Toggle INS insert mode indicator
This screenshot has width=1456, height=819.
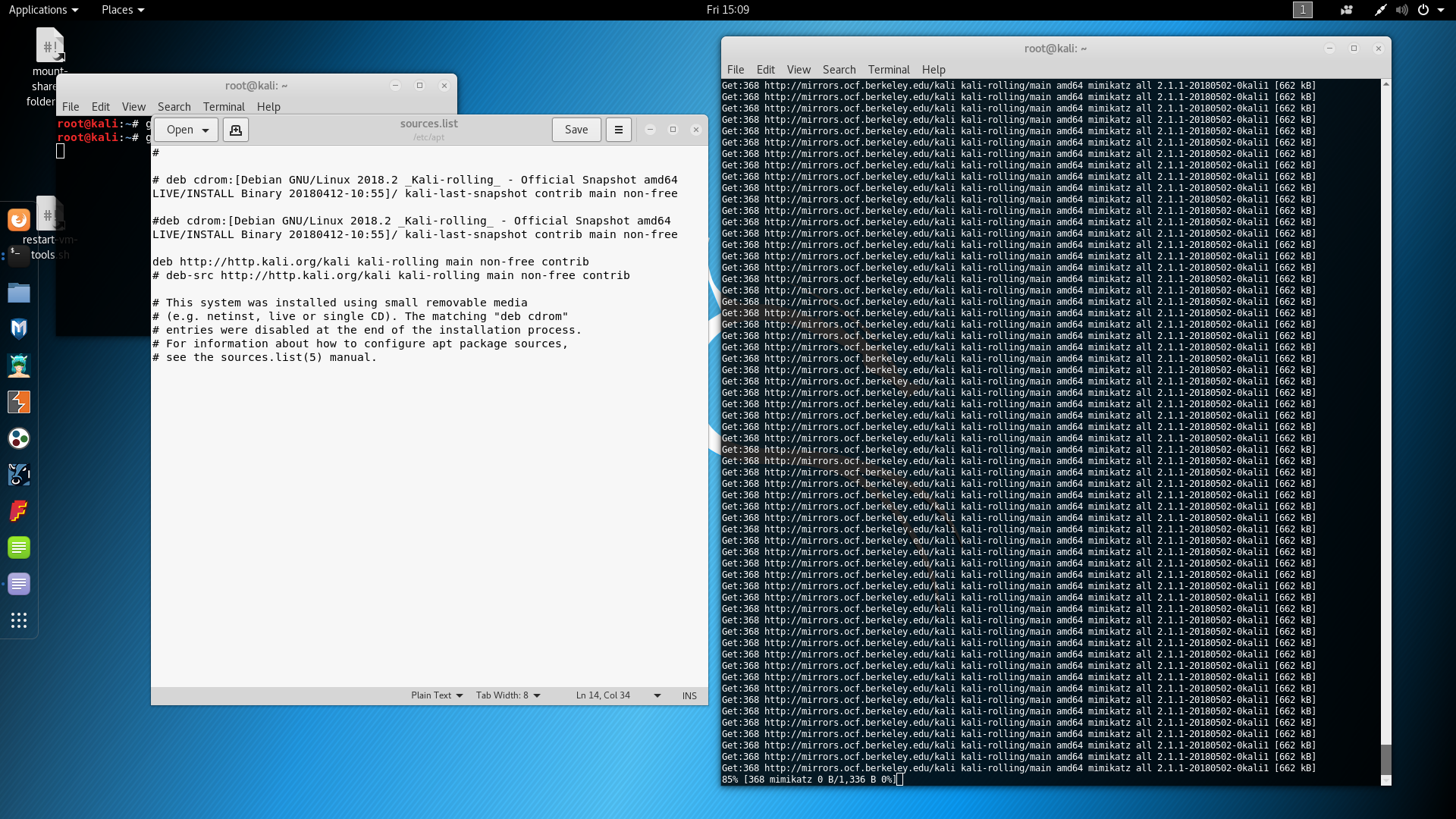(689, 695)
